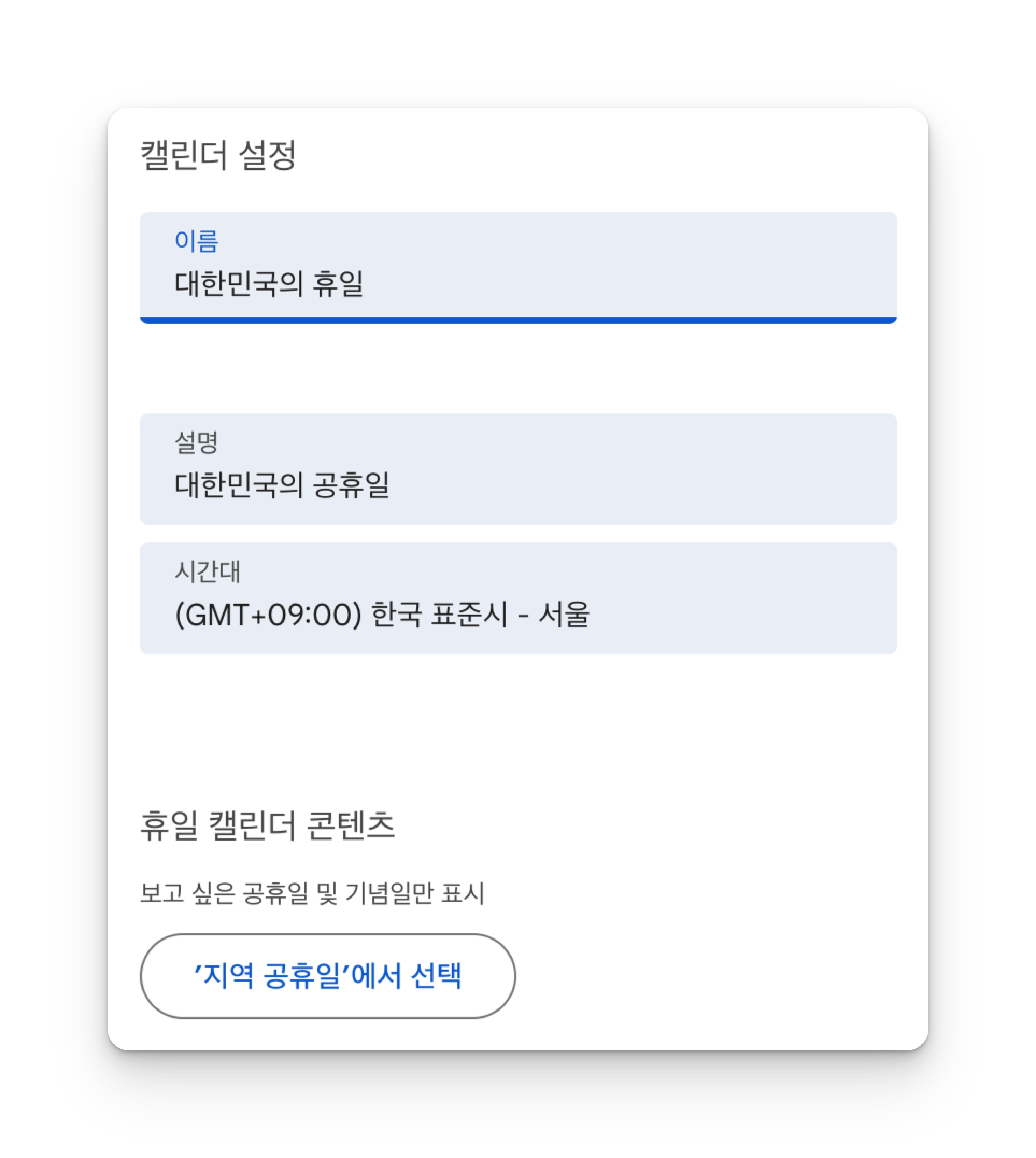
Task: Click the gray 설명 field label
Action: tap(196, 442)
